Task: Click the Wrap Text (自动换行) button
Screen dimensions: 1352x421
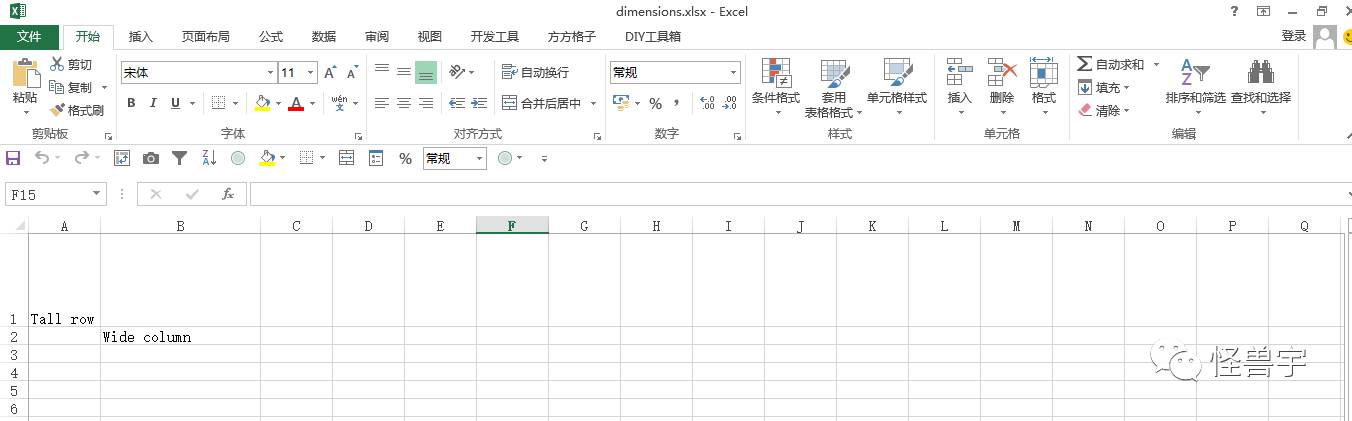Action: pyautogui.click(x=535, y=72)
